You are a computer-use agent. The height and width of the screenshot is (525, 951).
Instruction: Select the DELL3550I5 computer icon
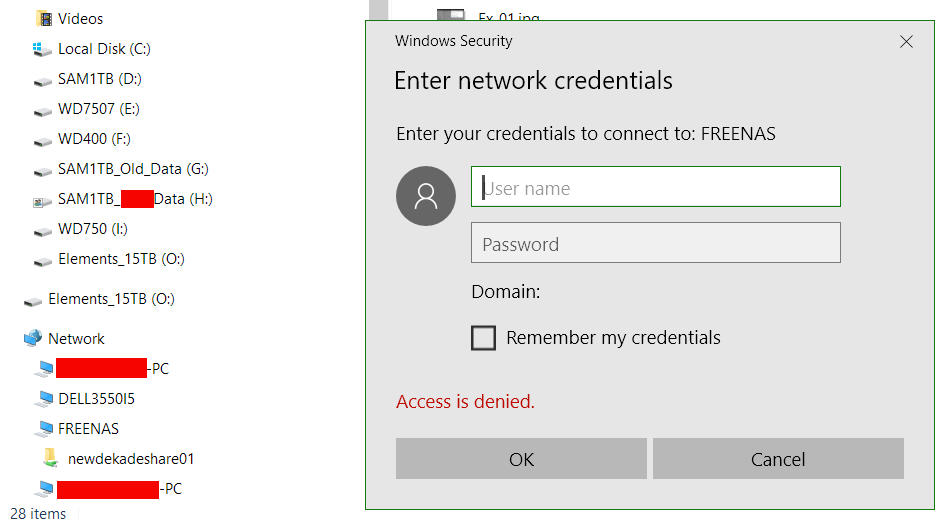coord(43,399)
